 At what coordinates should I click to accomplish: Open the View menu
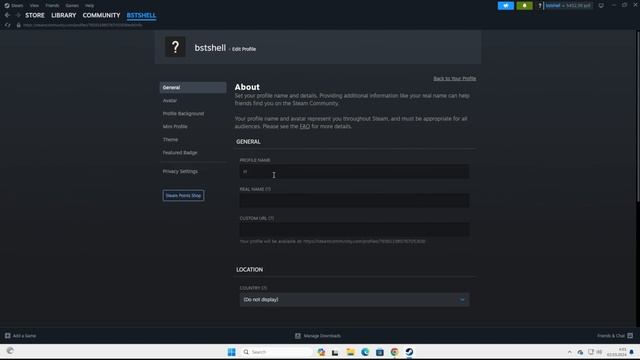34,5
